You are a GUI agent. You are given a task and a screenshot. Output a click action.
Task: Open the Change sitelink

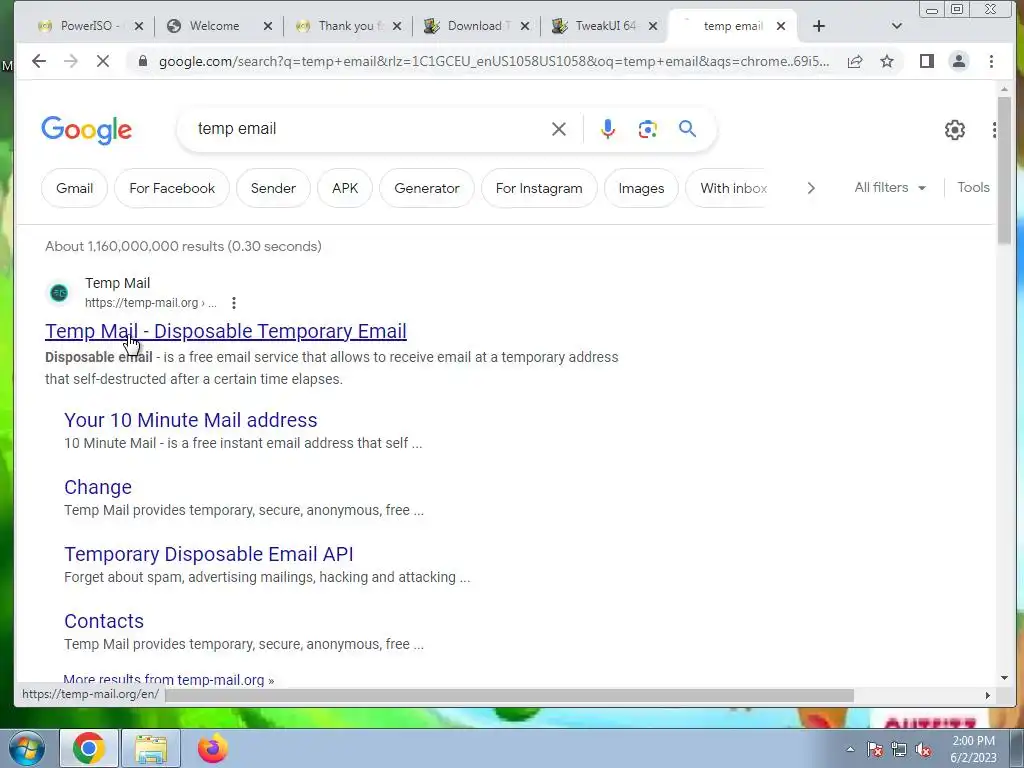(98, 487)
